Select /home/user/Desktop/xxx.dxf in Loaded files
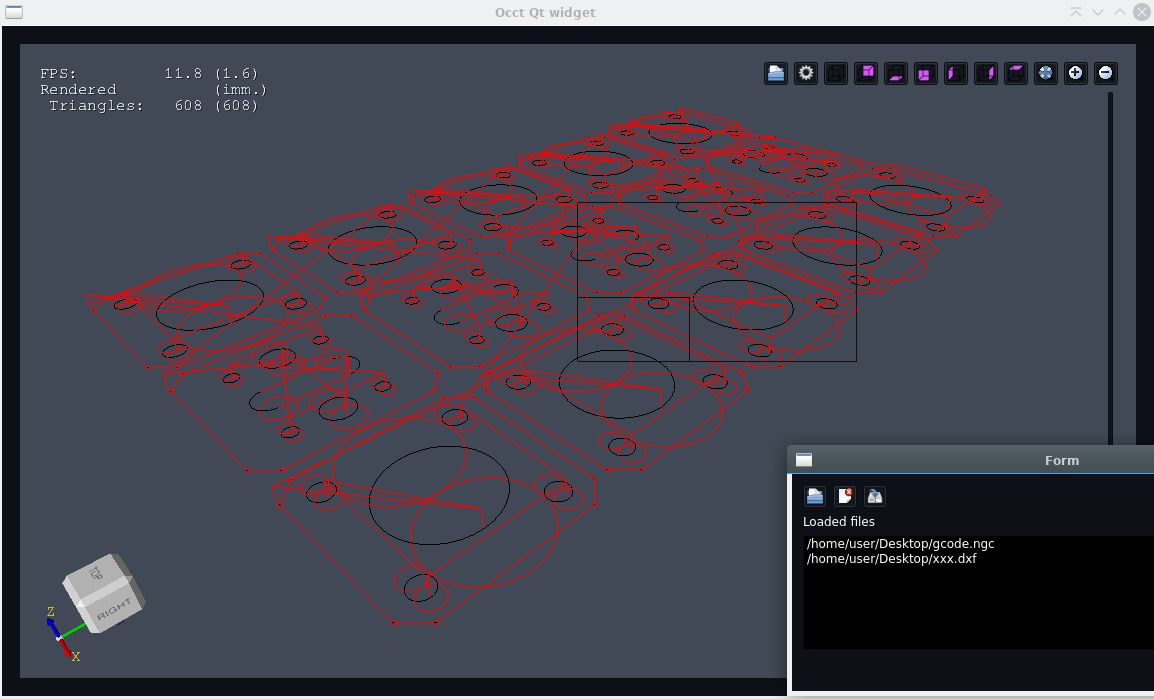Image resolution: width=1154 pixels, height=699 pixels. (x=891, y=558)
